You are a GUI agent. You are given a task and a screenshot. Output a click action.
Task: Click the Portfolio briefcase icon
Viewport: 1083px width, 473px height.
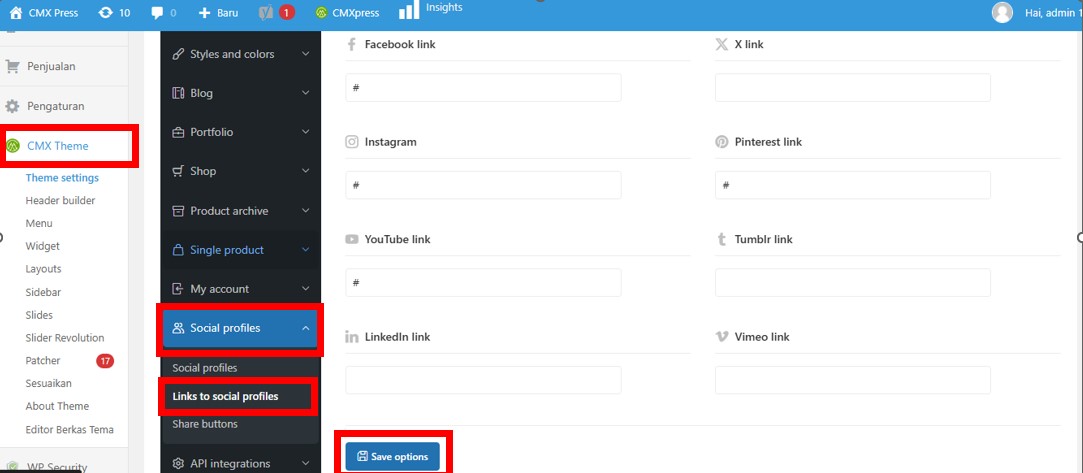pyautogui.click(x=178, y=132)
